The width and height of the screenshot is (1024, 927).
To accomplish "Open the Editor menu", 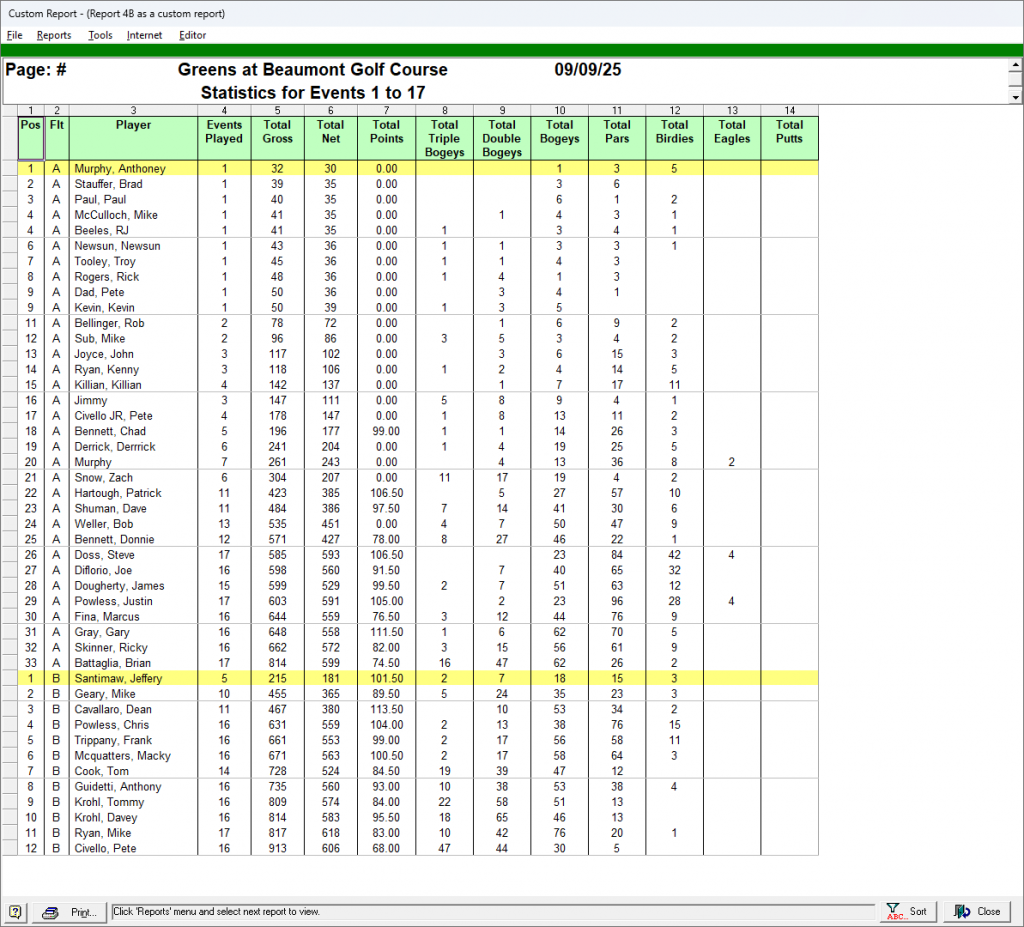I will (x=192, y=35).
